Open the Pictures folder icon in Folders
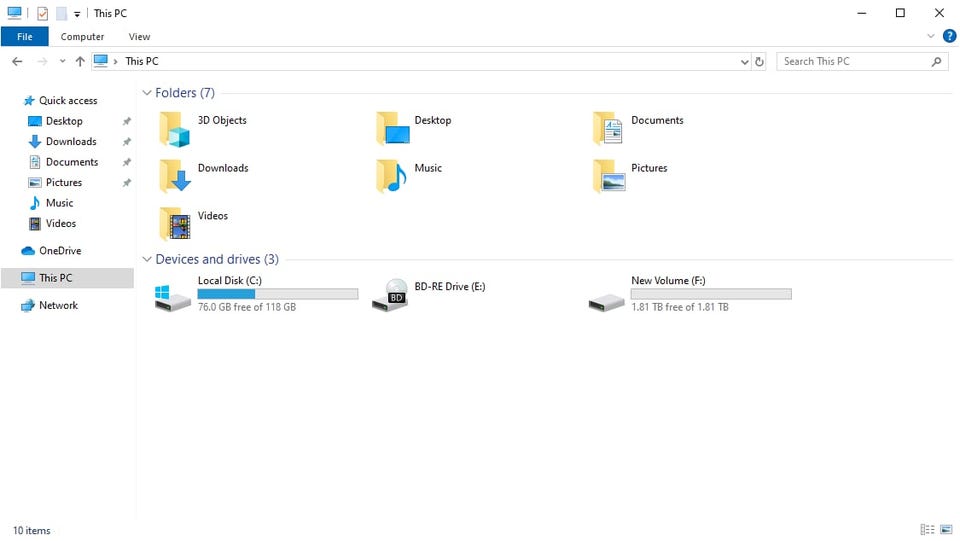The width and height of the screenshot is (960, 541). click(x=609, y=176)
